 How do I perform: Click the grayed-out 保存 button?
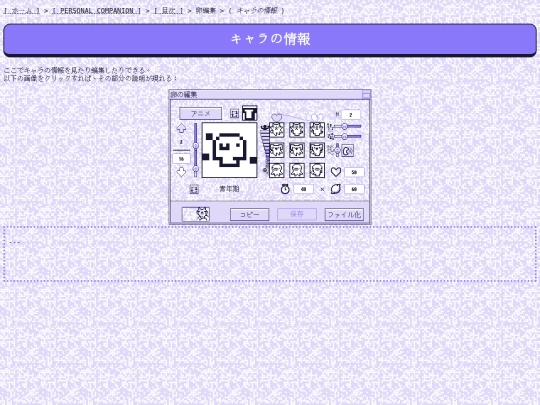[x=297, y=214]
